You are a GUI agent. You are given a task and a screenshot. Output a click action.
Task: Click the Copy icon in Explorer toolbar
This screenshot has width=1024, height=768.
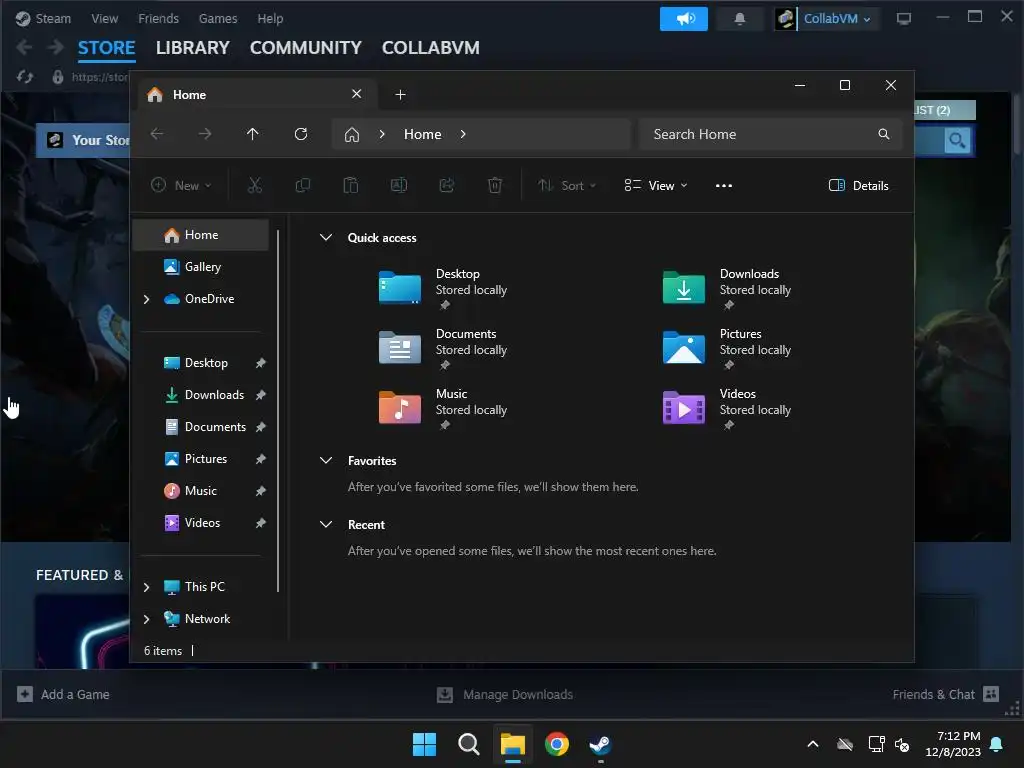click(302, 185)
